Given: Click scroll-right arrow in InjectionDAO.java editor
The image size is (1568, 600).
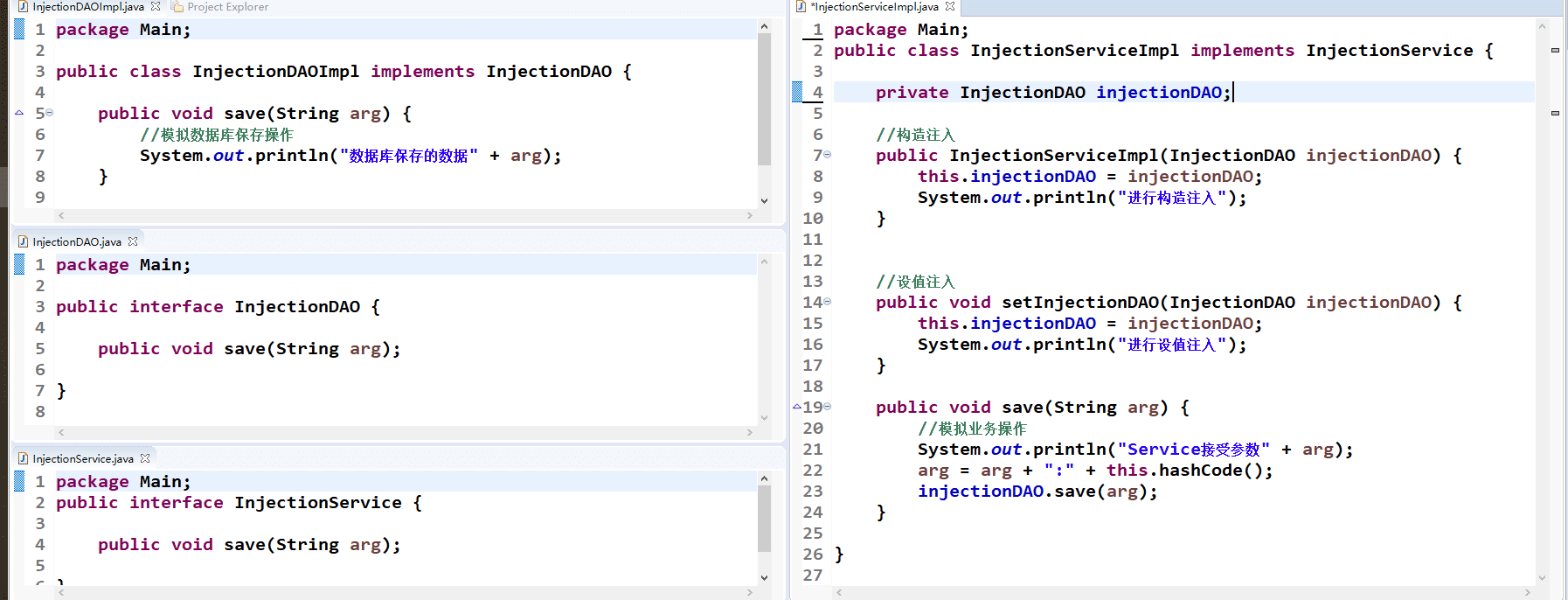Looking at the screenshot, I should [x=750, y=432].
